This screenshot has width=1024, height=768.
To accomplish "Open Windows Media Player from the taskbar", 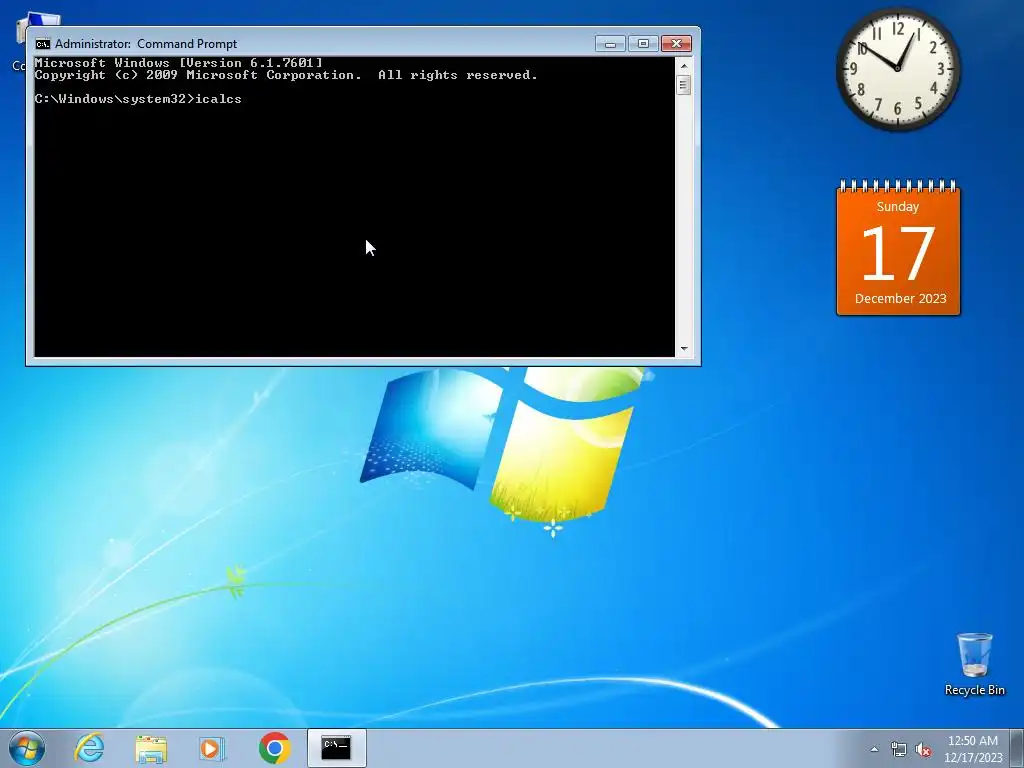I will pyautogui.click(x=212, y=748).
